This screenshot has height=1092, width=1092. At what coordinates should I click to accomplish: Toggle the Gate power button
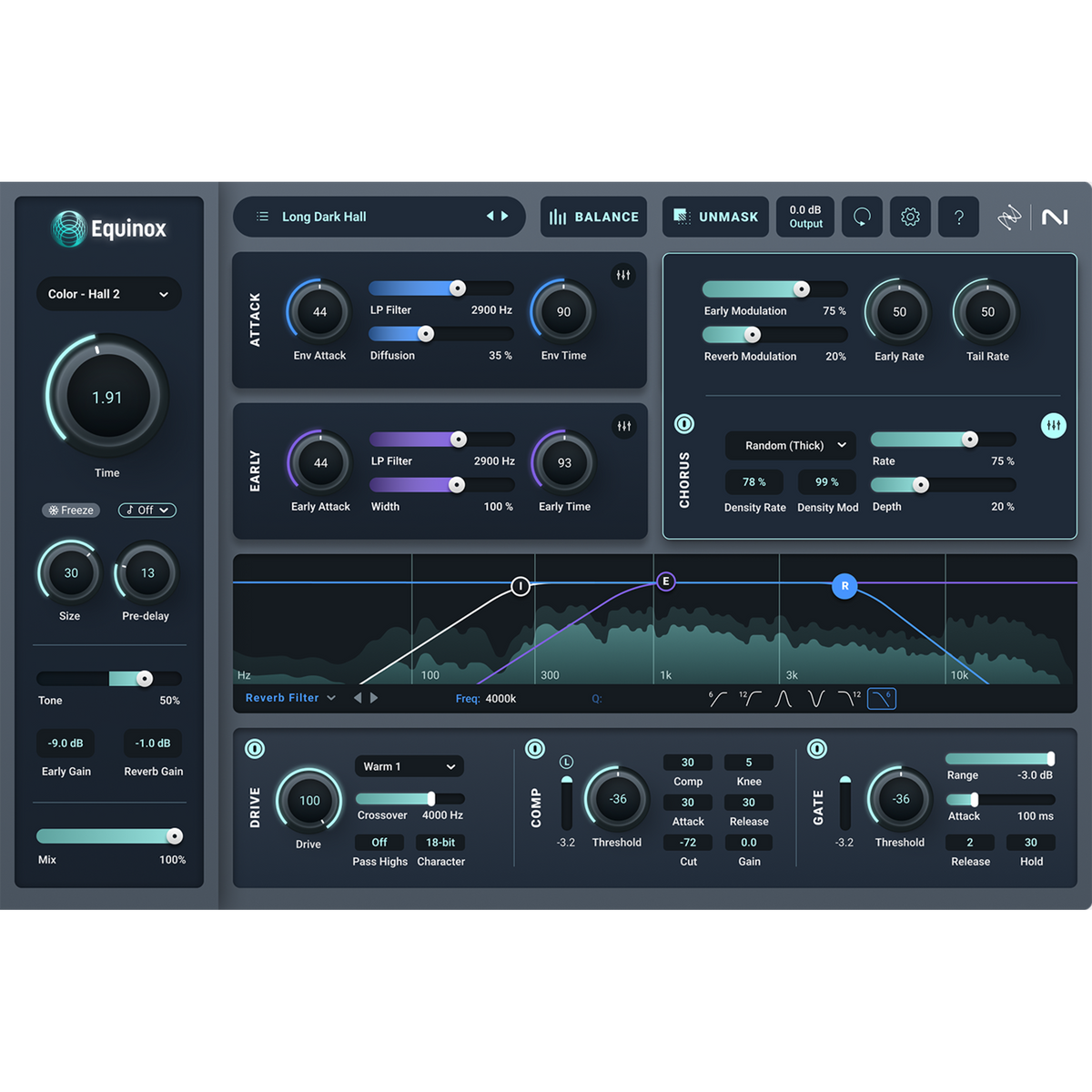coord(817,749)
